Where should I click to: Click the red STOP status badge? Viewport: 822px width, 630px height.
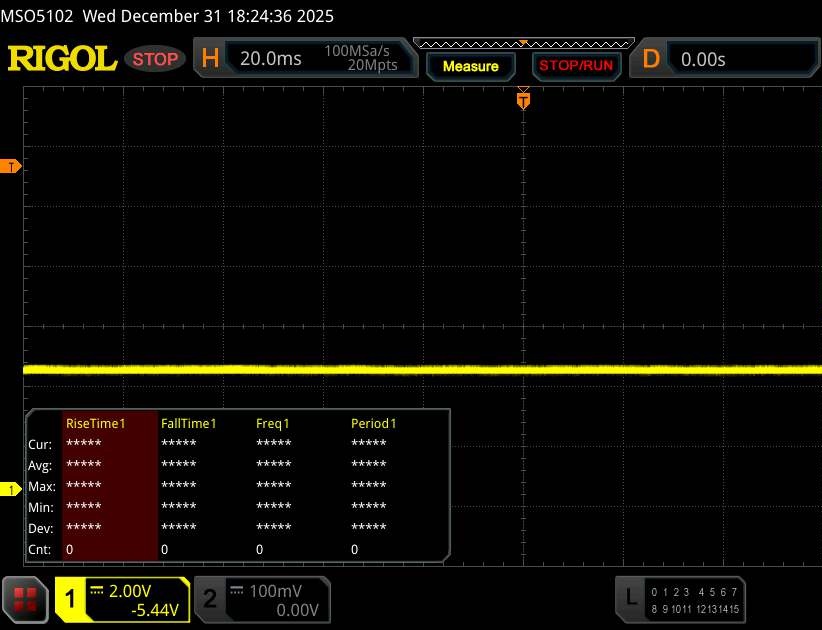[156, 59]
